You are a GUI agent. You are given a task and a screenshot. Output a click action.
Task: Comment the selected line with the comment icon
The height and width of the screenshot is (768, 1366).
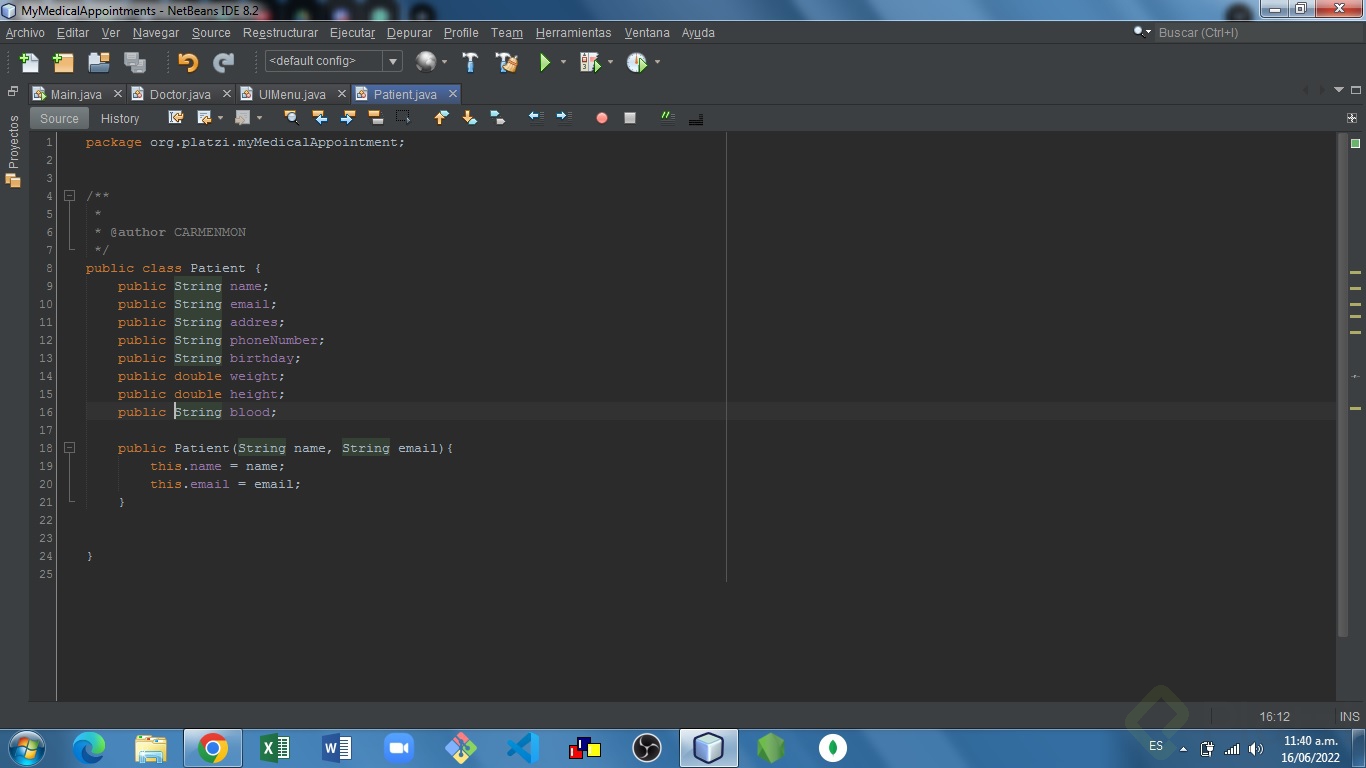point(668,118)
